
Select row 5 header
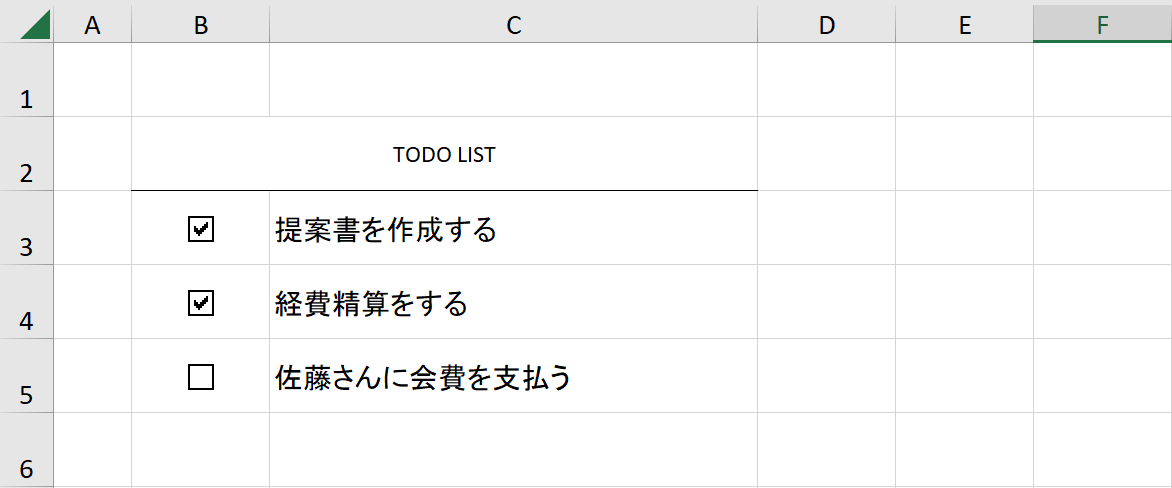coord(27,375)
